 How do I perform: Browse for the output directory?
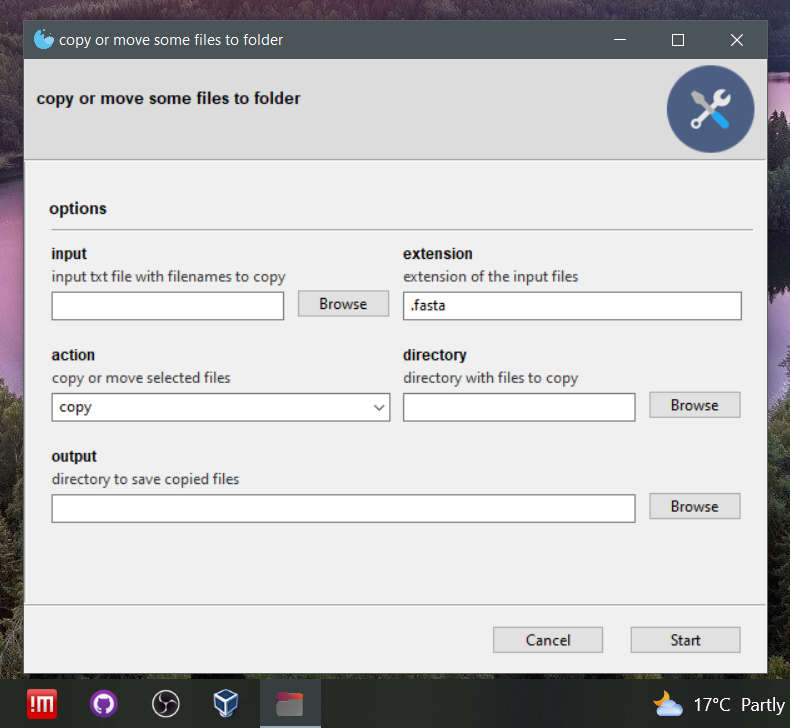(x=694, y=506)
